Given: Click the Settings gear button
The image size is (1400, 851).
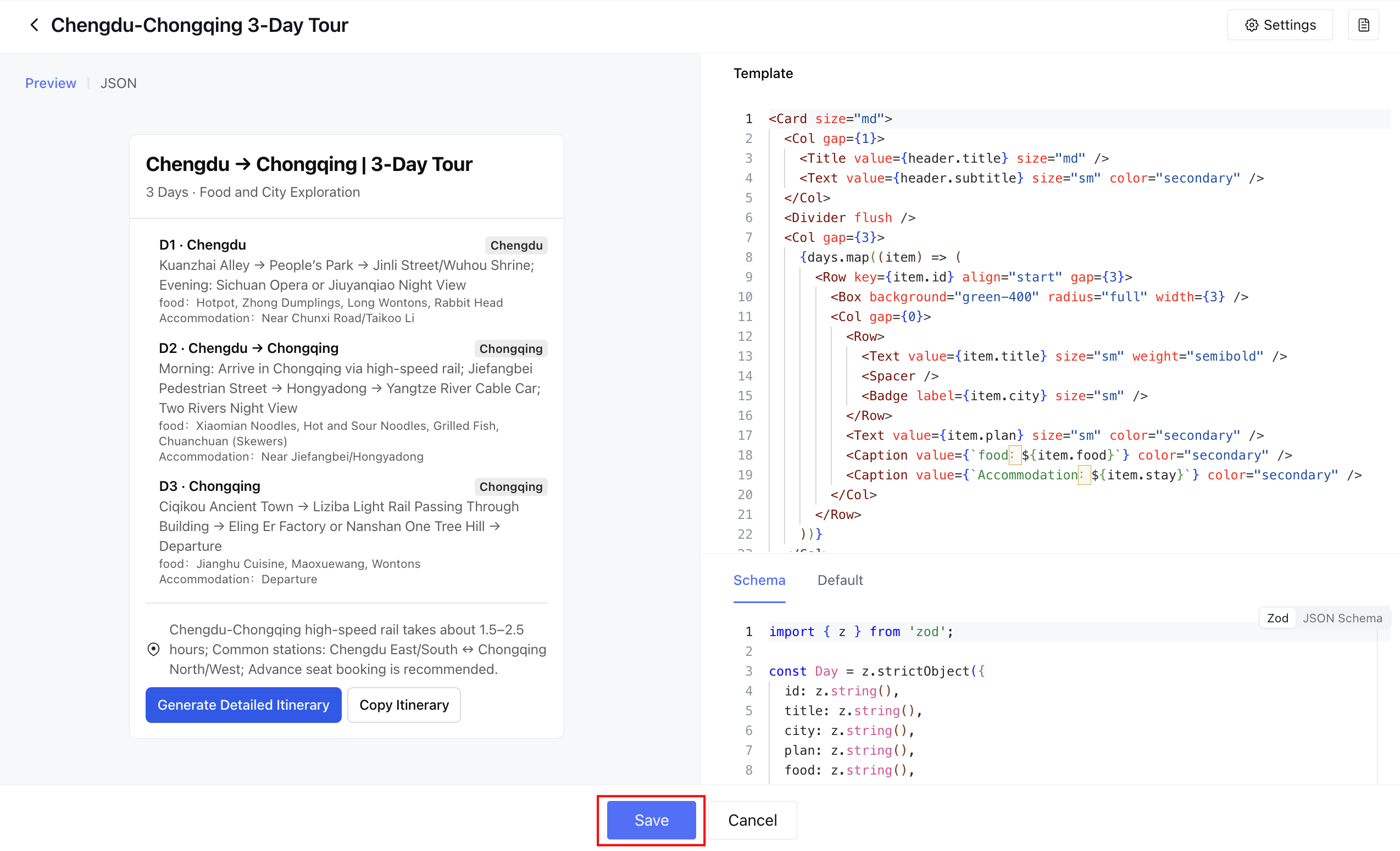Looking at the screenshot, I should coord(1280,25).
